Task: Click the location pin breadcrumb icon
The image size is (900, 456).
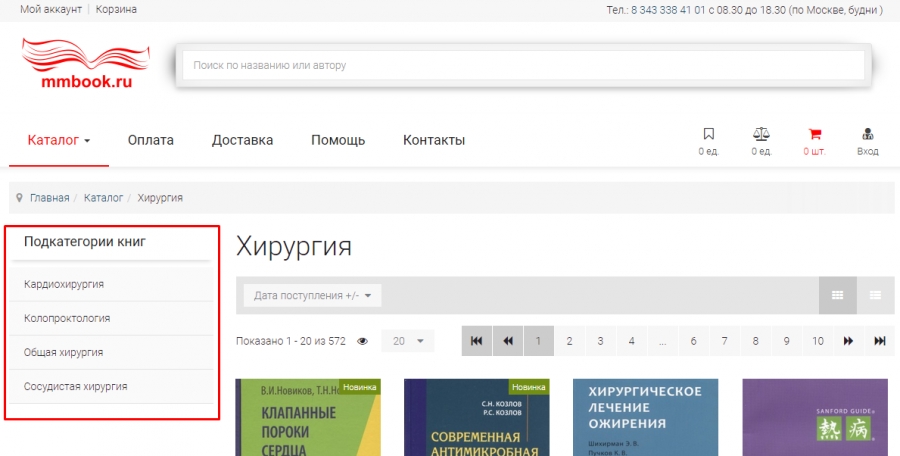Action: click(x=20, y=198)
